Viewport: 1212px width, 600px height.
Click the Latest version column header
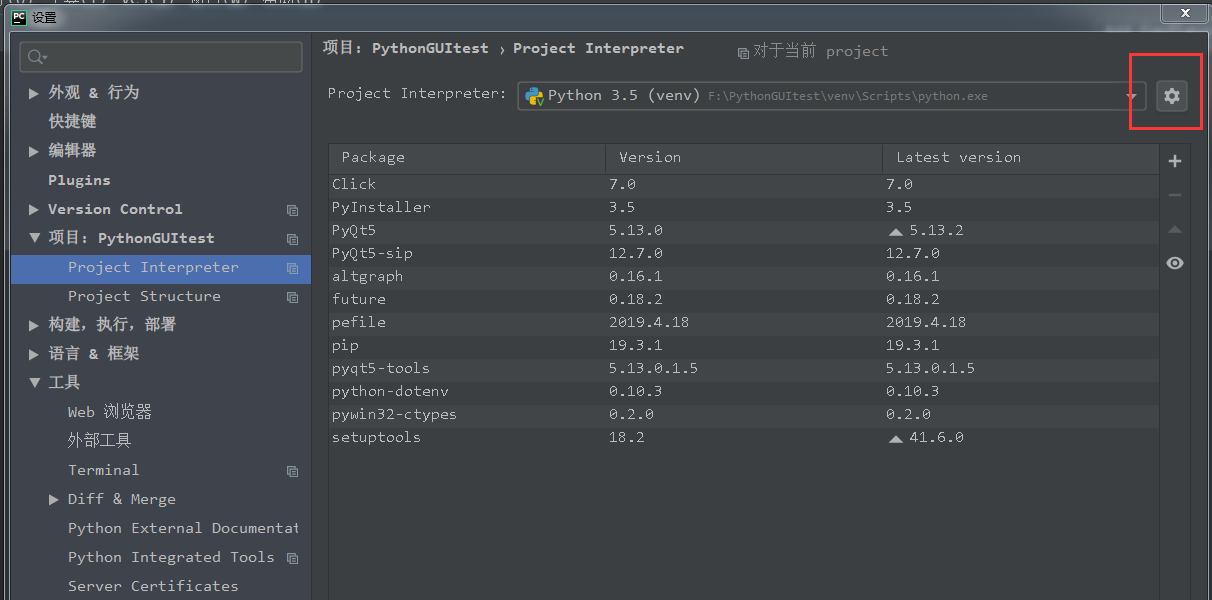coord(960,157)
